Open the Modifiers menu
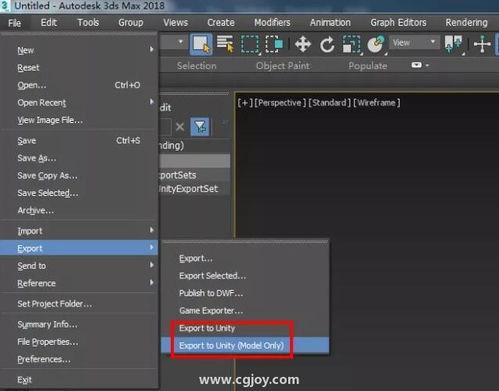This screenshot has width=499, height=391. pyautogui.click(x=272, y=23)
